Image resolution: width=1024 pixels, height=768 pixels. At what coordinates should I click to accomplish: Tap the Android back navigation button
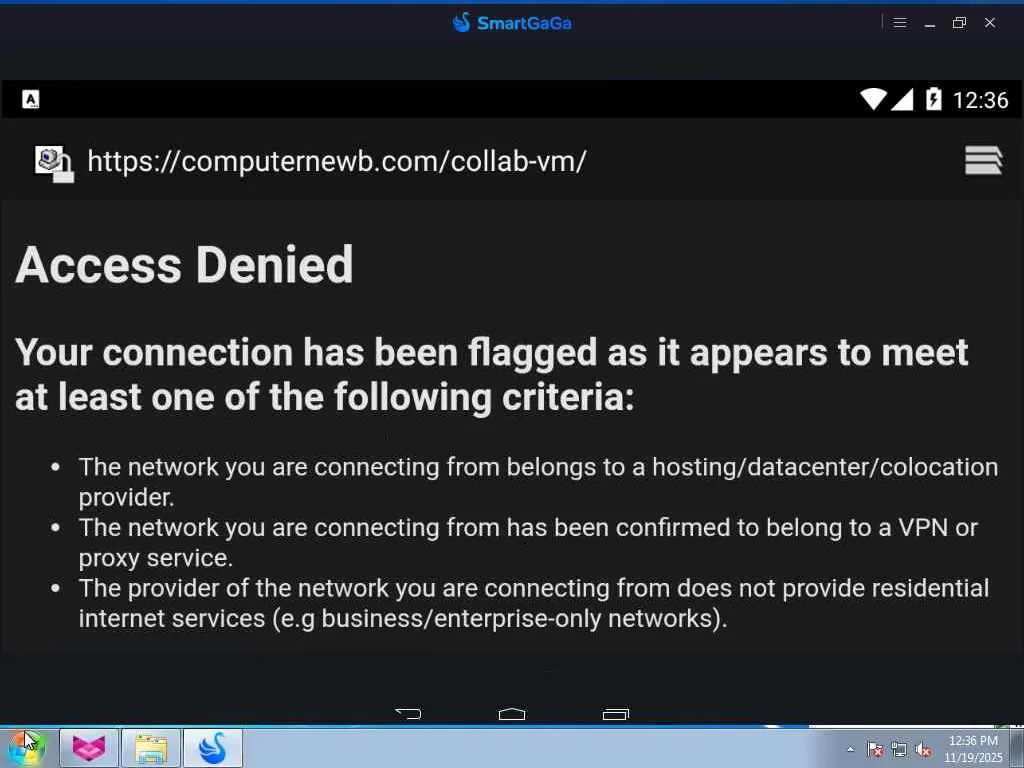pos(408,713)
